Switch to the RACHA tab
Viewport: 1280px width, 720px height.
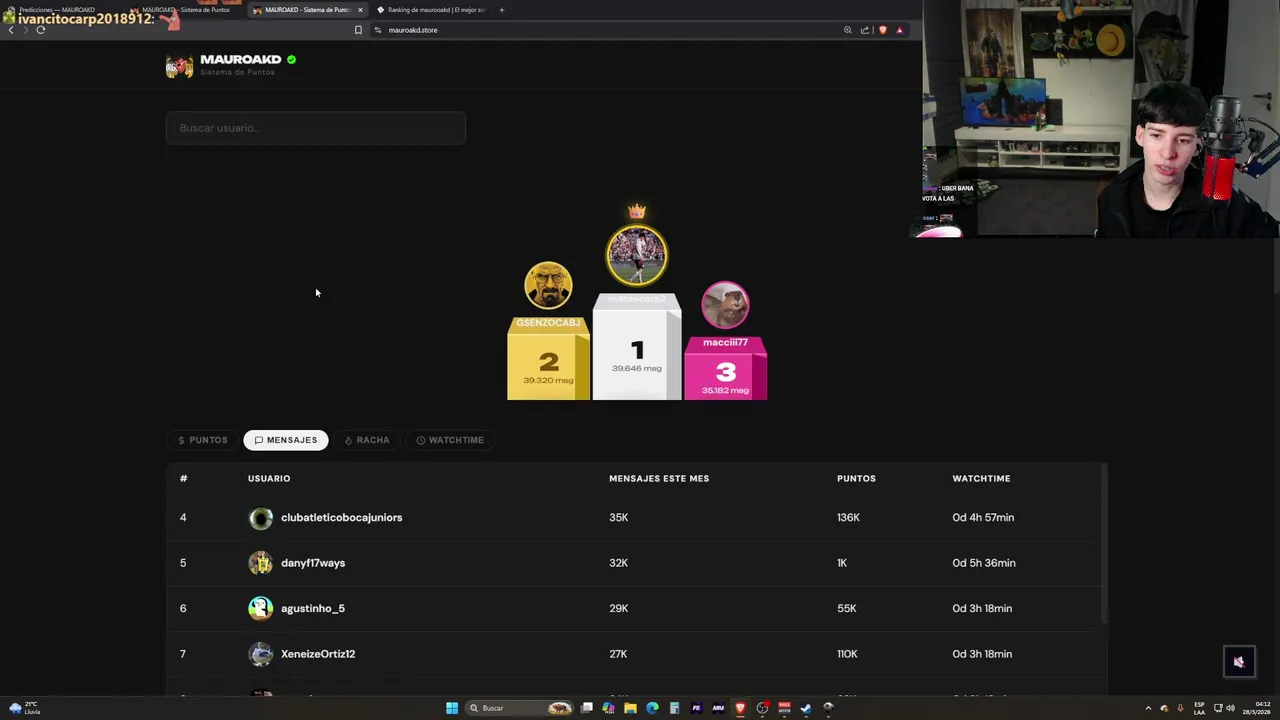(x=366, y=440)
